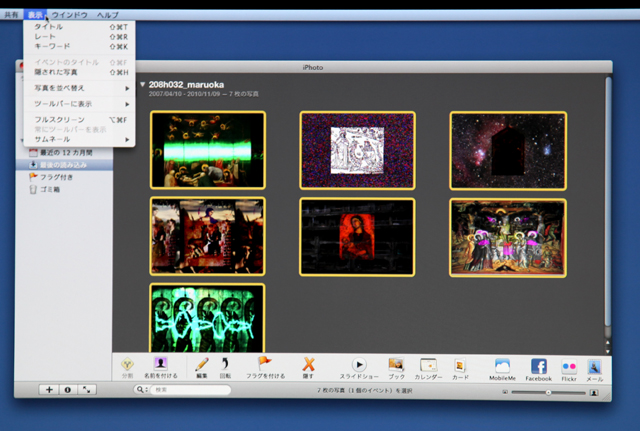Choose フルスクリーン menu entry

pos(80,120)
